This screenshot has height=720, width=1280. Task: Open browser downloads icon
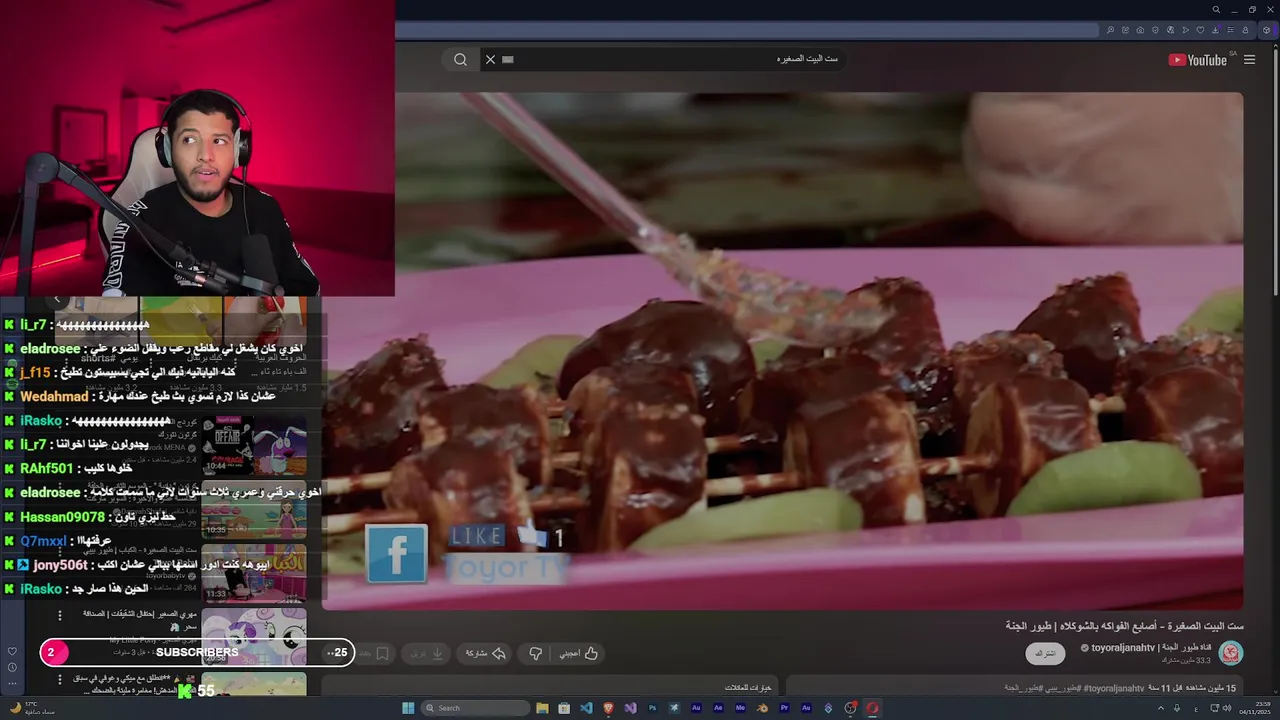point(1215,30)
